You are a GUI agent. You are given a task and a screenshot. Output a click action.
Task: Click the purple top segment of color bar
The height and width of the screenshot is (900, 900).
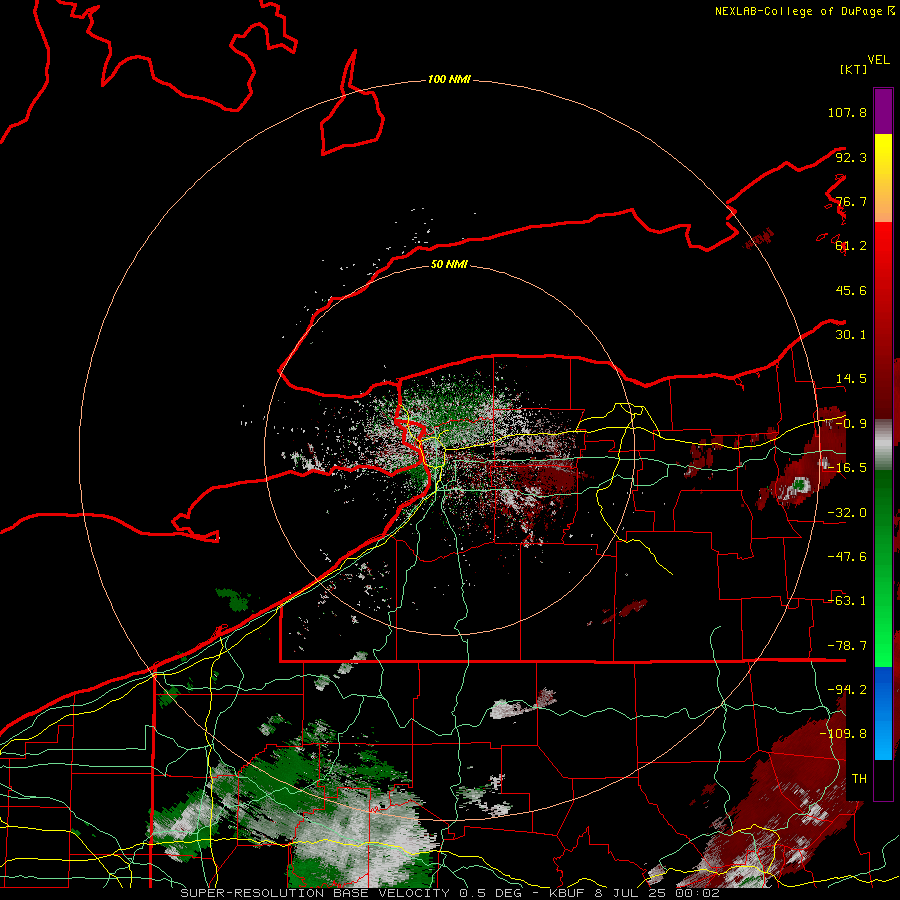click(x=883, y=111)
